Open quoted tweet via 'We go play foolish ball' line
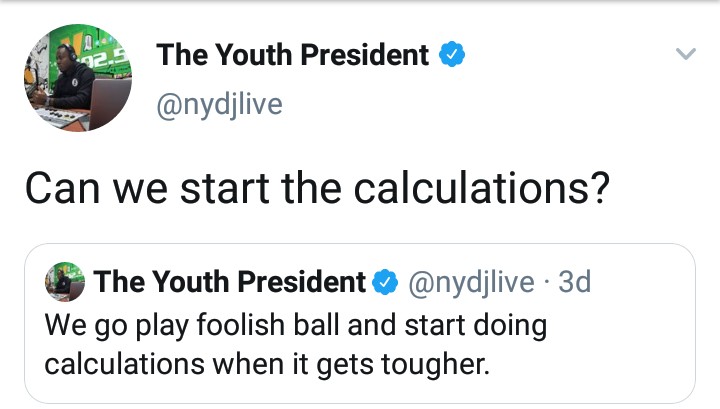The image size is (720, 409). pyautogui.click(x=296, y=326)
